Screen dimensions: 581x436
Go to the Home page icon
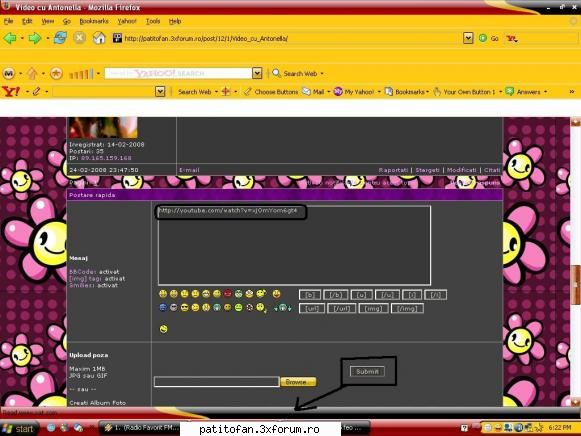tap(99, 38)
